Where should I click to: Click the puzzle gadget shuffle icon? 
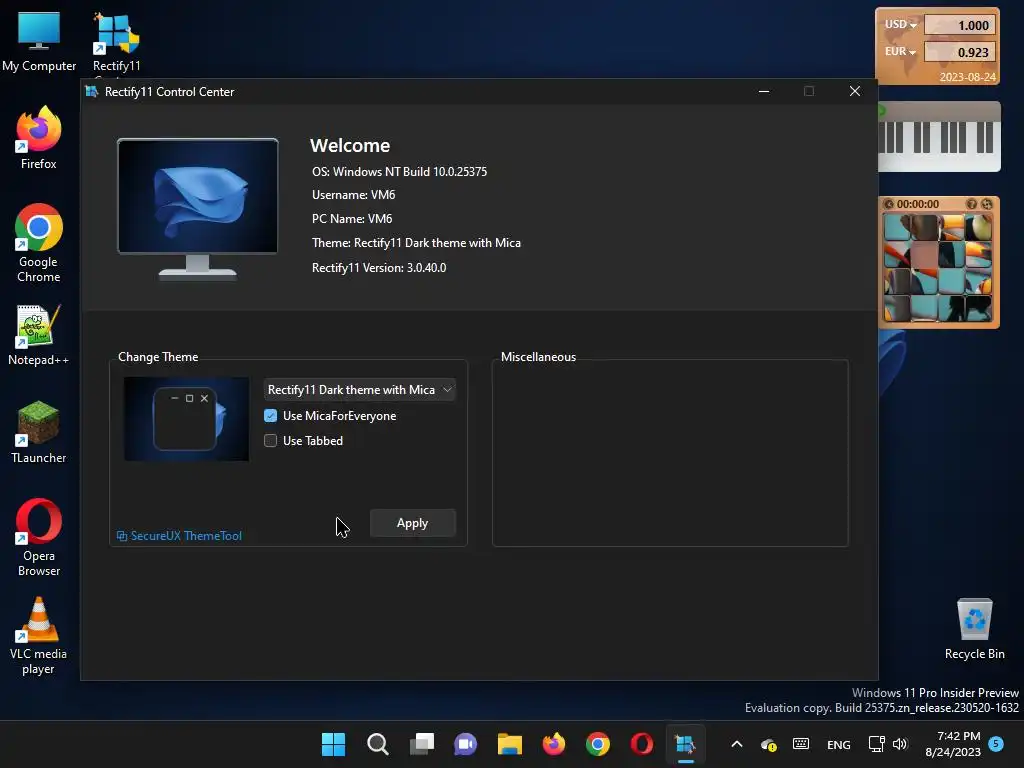[x=987, y=204]
